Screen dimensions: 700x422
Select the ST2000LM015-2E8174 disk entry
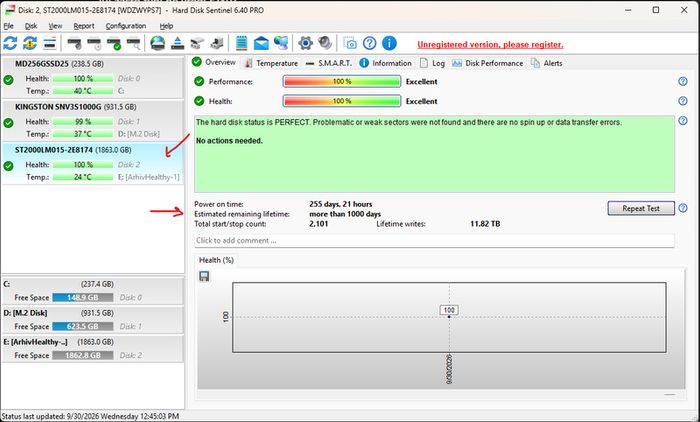pyautogui.click(x=92, y=163)
